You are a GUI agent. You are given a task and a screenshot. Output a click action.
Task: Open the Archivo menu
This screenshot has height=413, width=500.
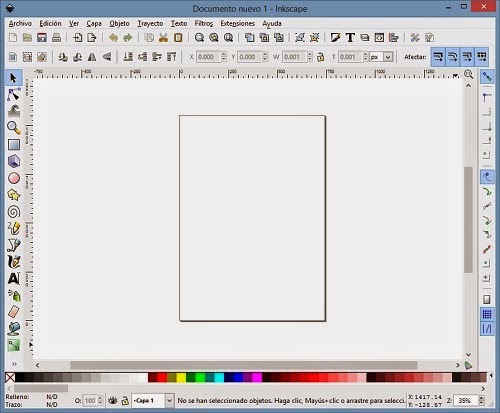[x=20, y=24]
